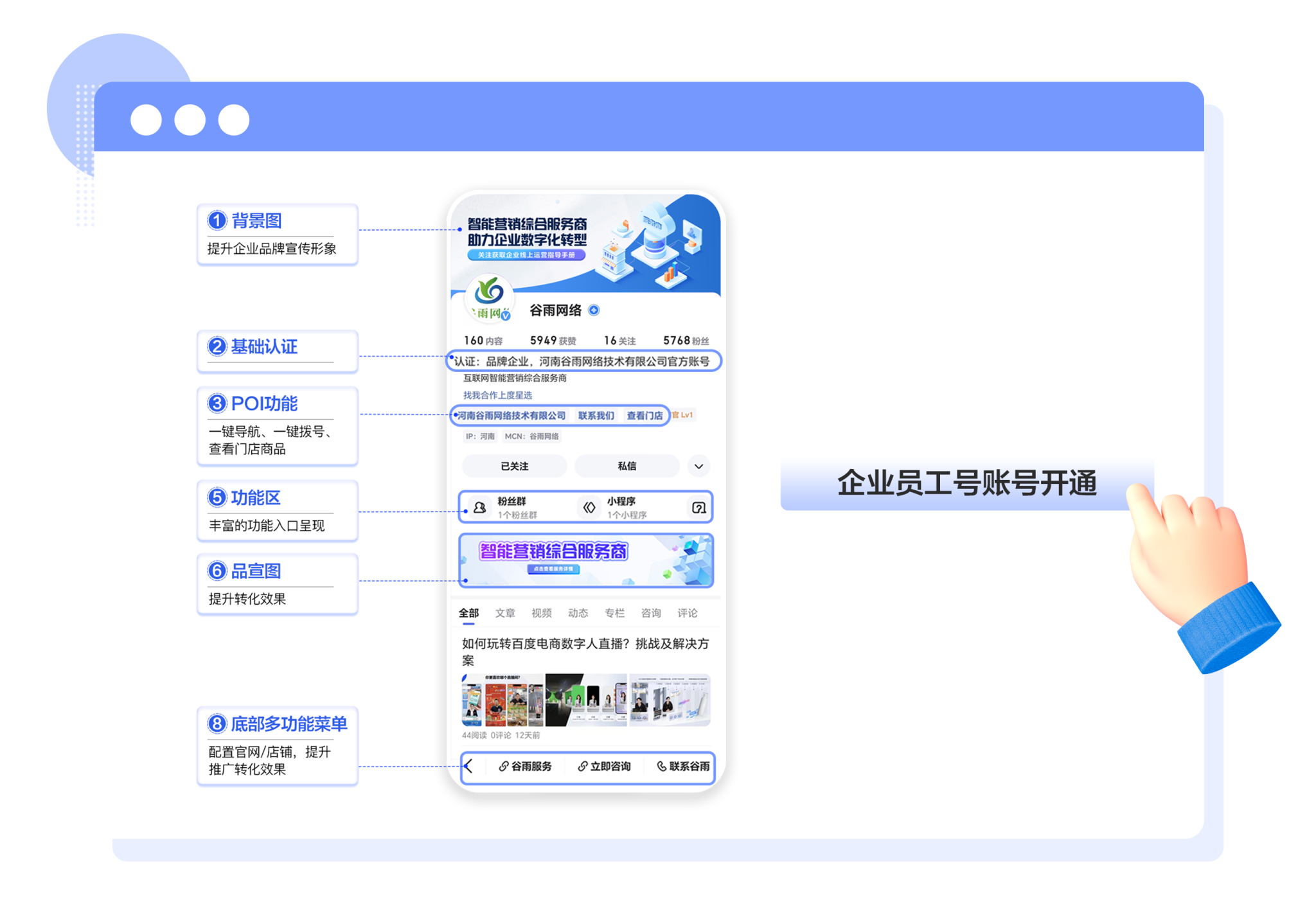The image size is (1316, 915).
Task: Tap the 160 内容 content count
Action: [483, 341]
